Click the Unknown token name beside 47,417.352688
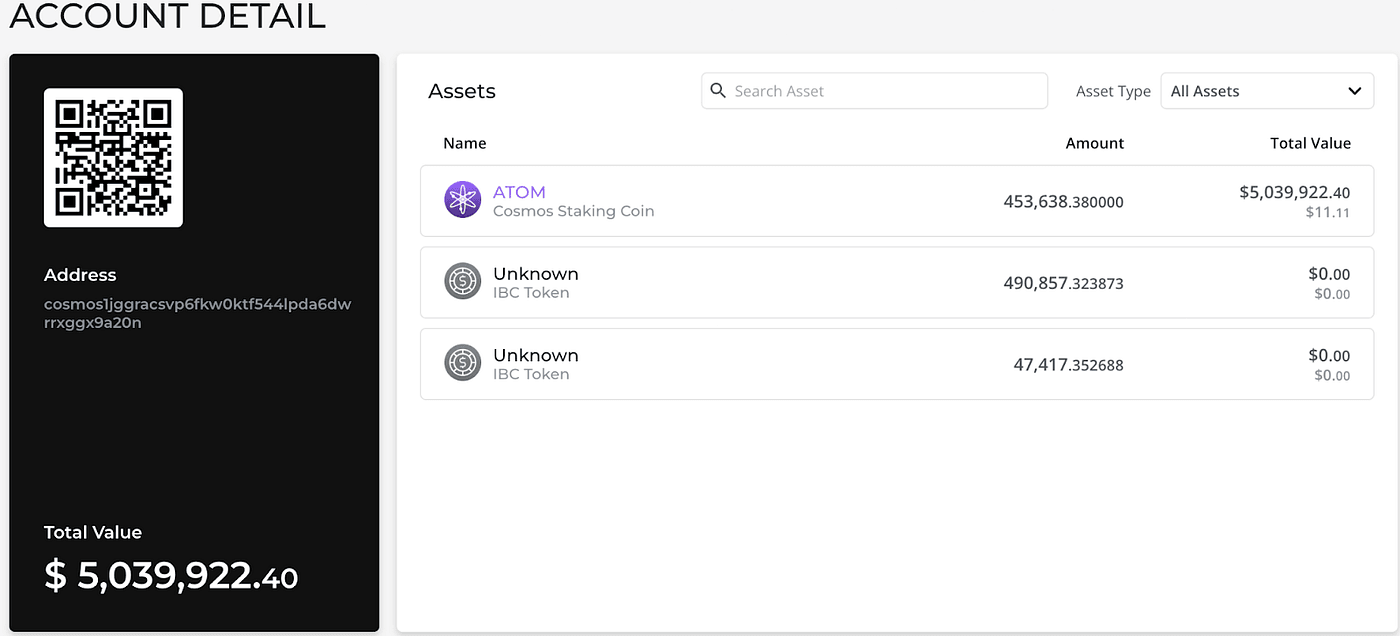The height and width of the screenshot is (636, 1400). pos(535,355)
